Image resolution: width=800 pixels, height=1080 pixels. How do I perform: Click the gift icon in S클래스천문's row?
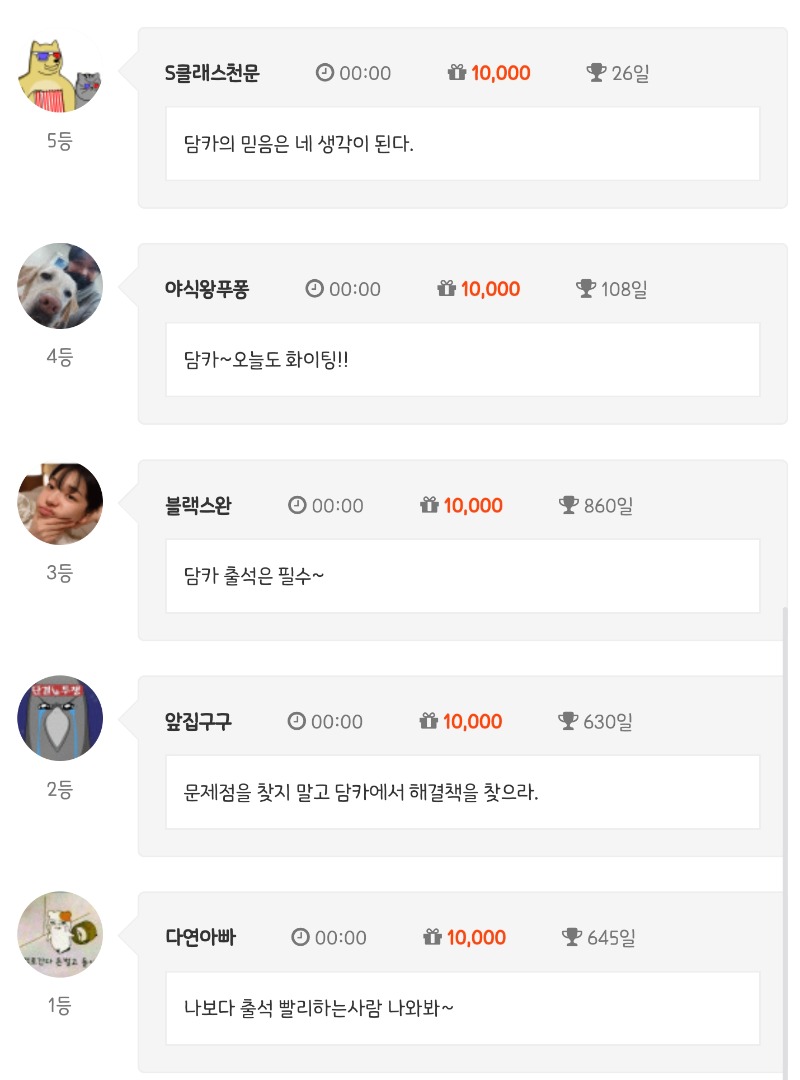(x=457, y=73)
